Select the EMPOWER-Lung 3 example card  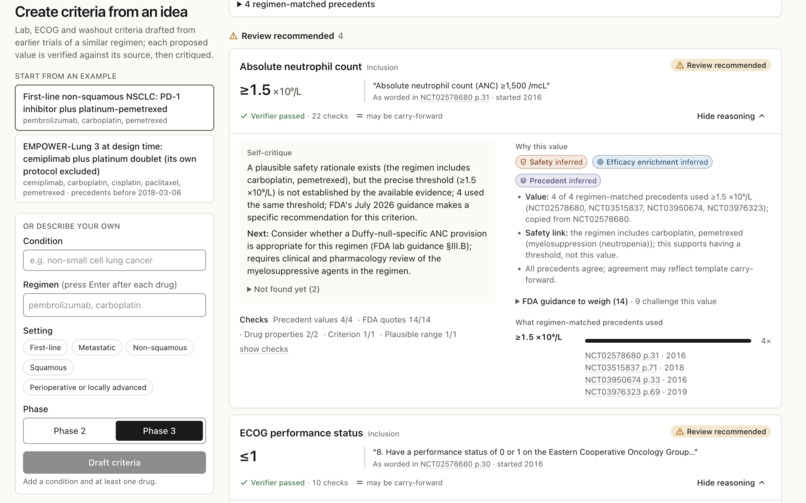114,169
